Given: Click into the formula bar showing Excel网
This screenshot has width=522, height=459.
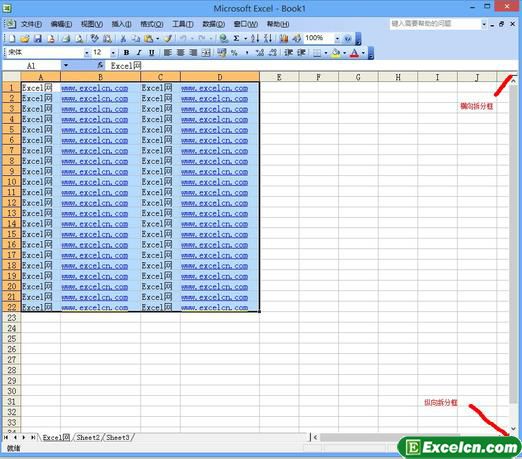Looking at the screenshot, I should pyautogui.click(x=312, y=66).
